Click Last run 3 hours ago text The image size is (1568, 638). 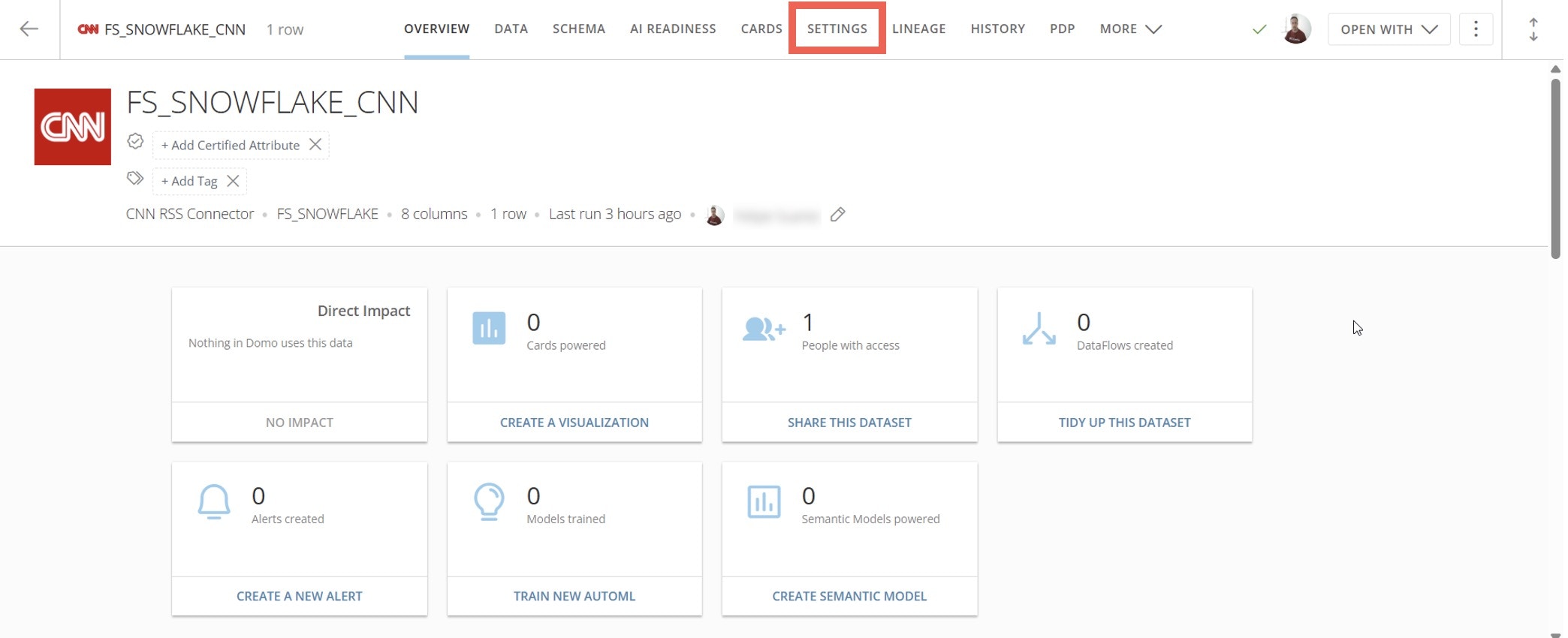coord(615,214)
